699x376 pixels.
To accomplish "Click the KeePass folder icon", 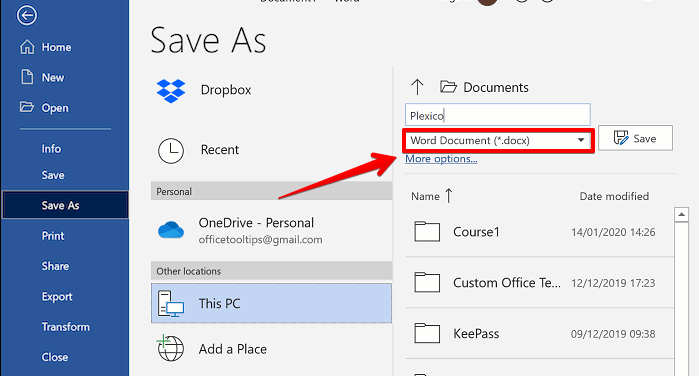I will [x=427, y=333].
